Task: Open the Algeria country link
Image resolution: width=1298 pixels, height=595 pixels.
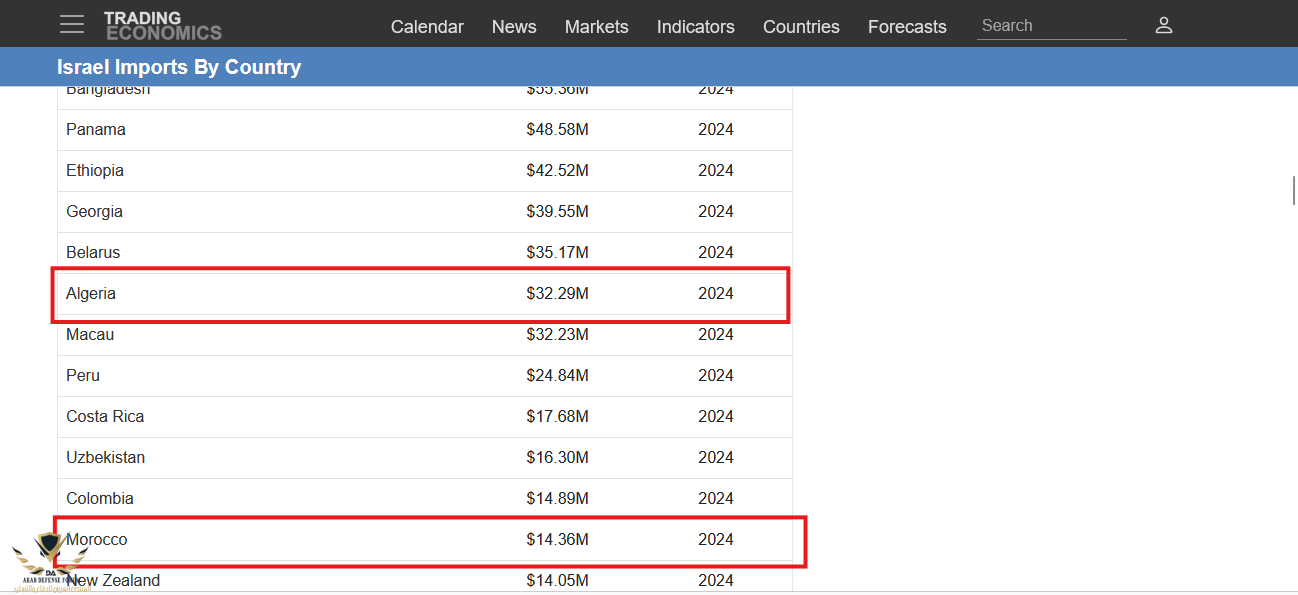Action: (x=91, y=294)
